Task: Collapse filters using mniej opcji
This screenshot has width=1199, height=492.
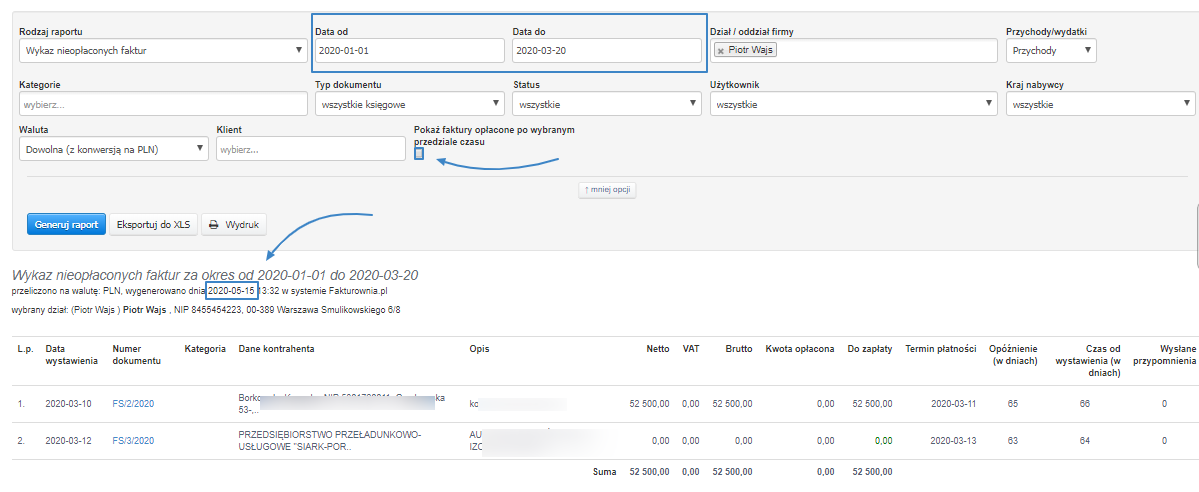Action: [x=607, y=189]
